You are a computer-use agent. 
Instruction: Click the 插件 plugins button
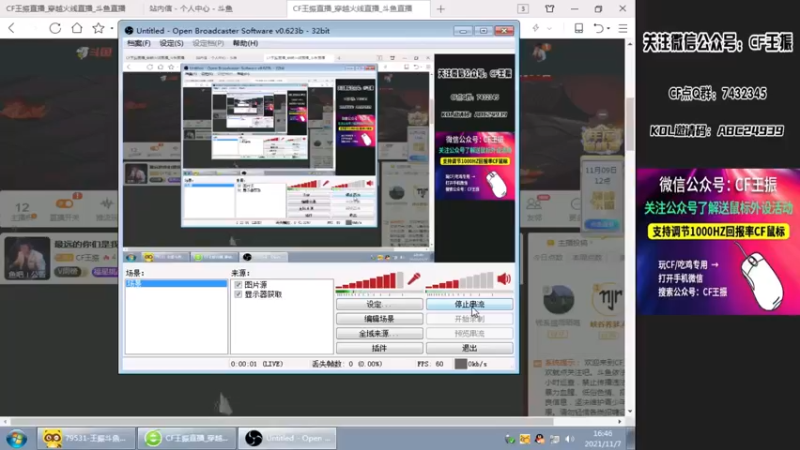[x=379, y=348]
